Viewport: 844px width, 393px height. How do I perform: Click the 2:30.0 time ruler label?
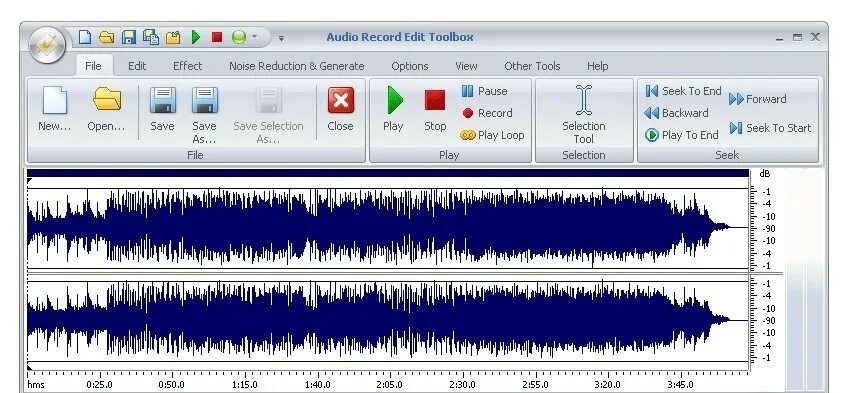click(x=462, y=385)
